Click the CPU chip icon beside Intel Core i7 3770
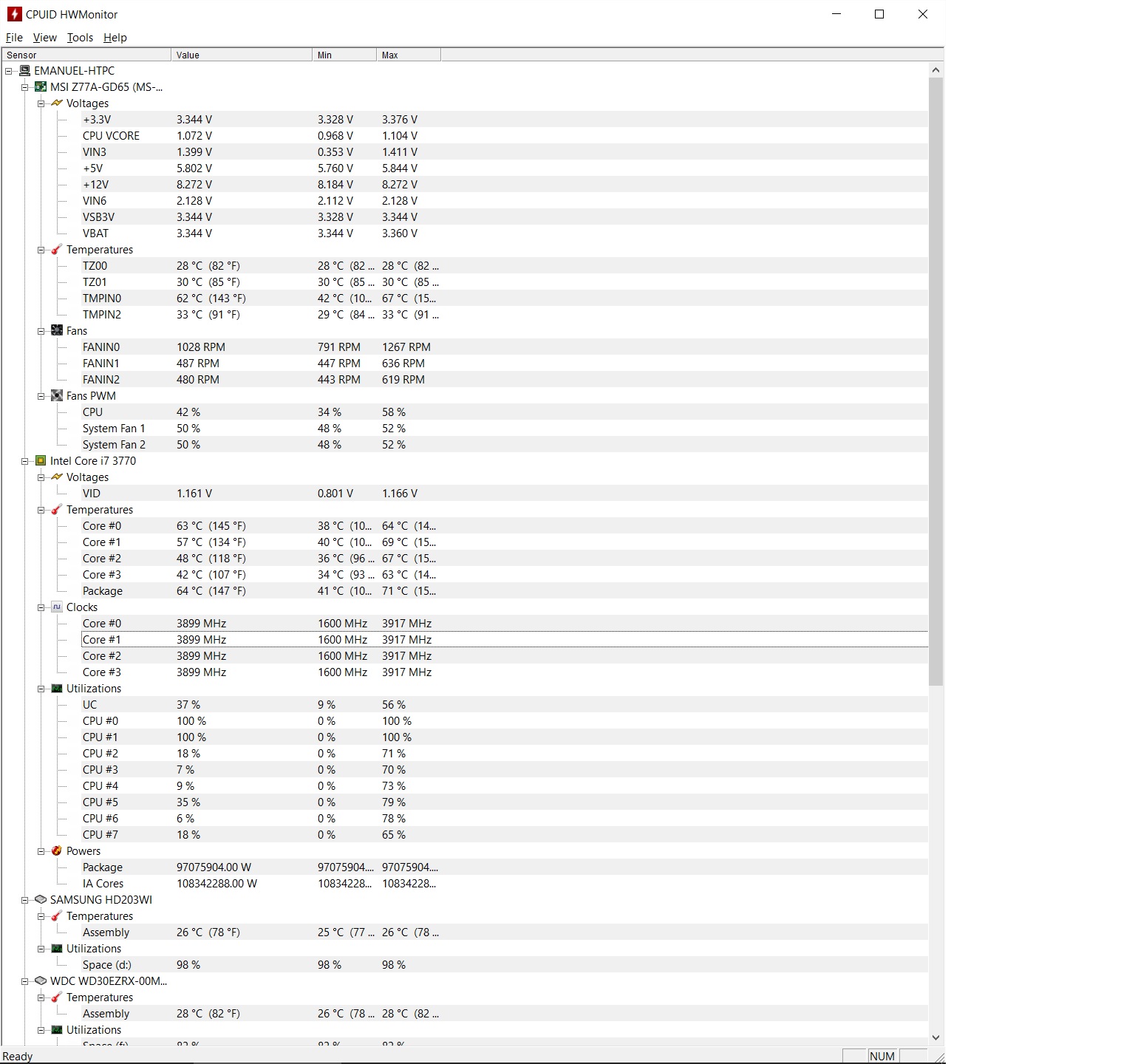This screenshot has width=1135, height=1064. (41, 461)
